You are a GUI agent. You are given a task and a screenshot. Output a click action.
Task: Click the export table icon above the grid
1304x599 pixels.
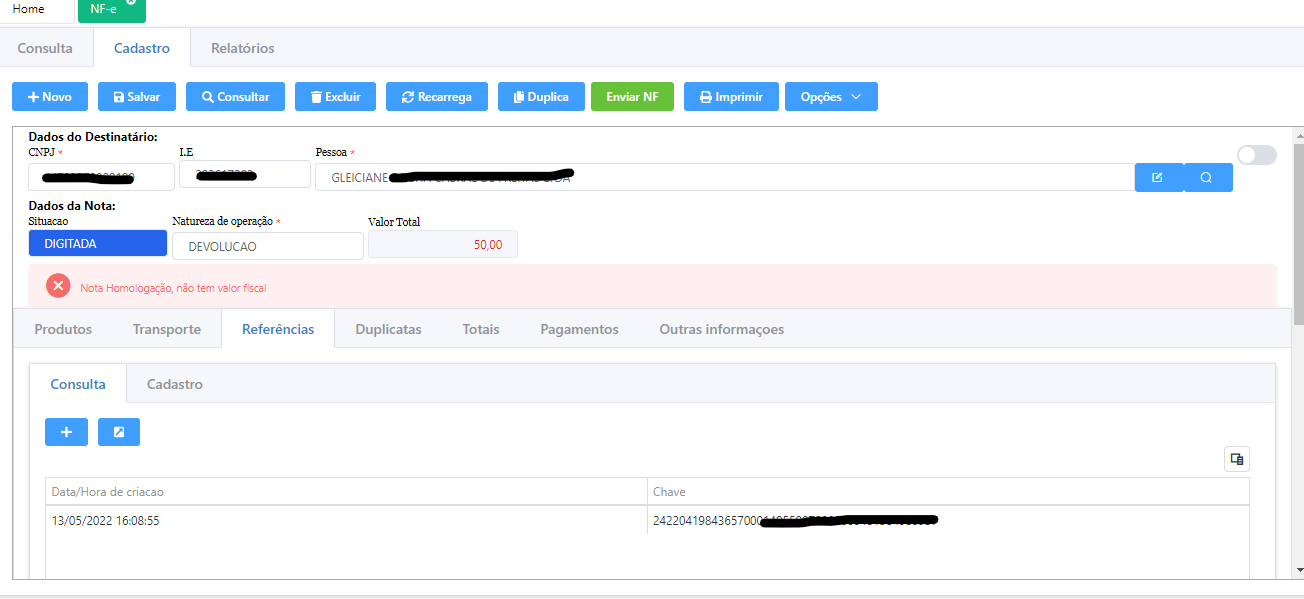click(x=1237, y=459)
